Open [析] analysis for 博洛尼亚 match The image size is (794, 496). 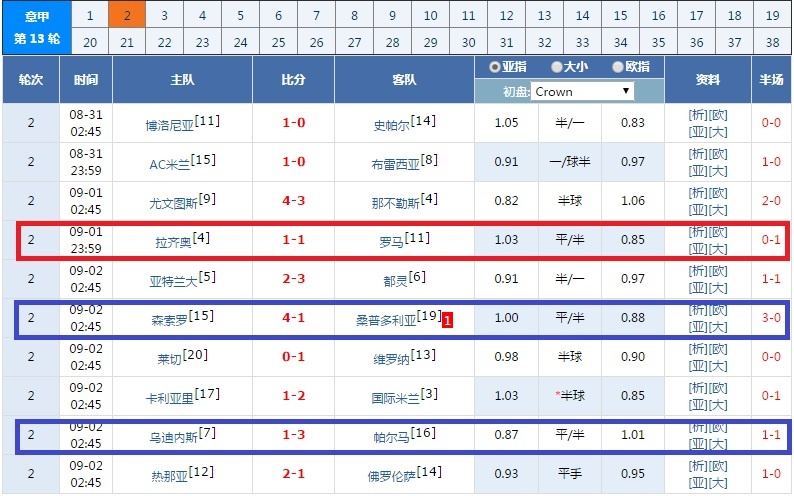(x=698, y=115)
